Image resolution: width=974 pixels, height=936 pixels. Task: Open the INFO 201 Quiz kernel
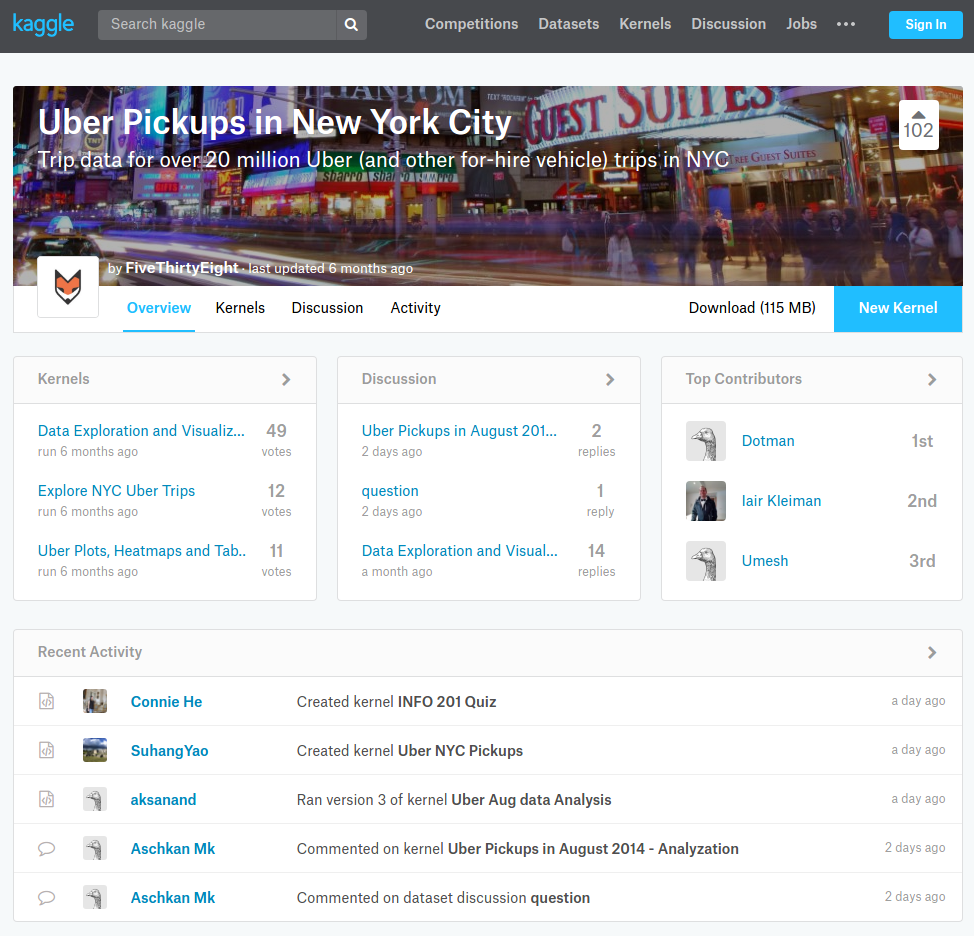pos(447,702)
